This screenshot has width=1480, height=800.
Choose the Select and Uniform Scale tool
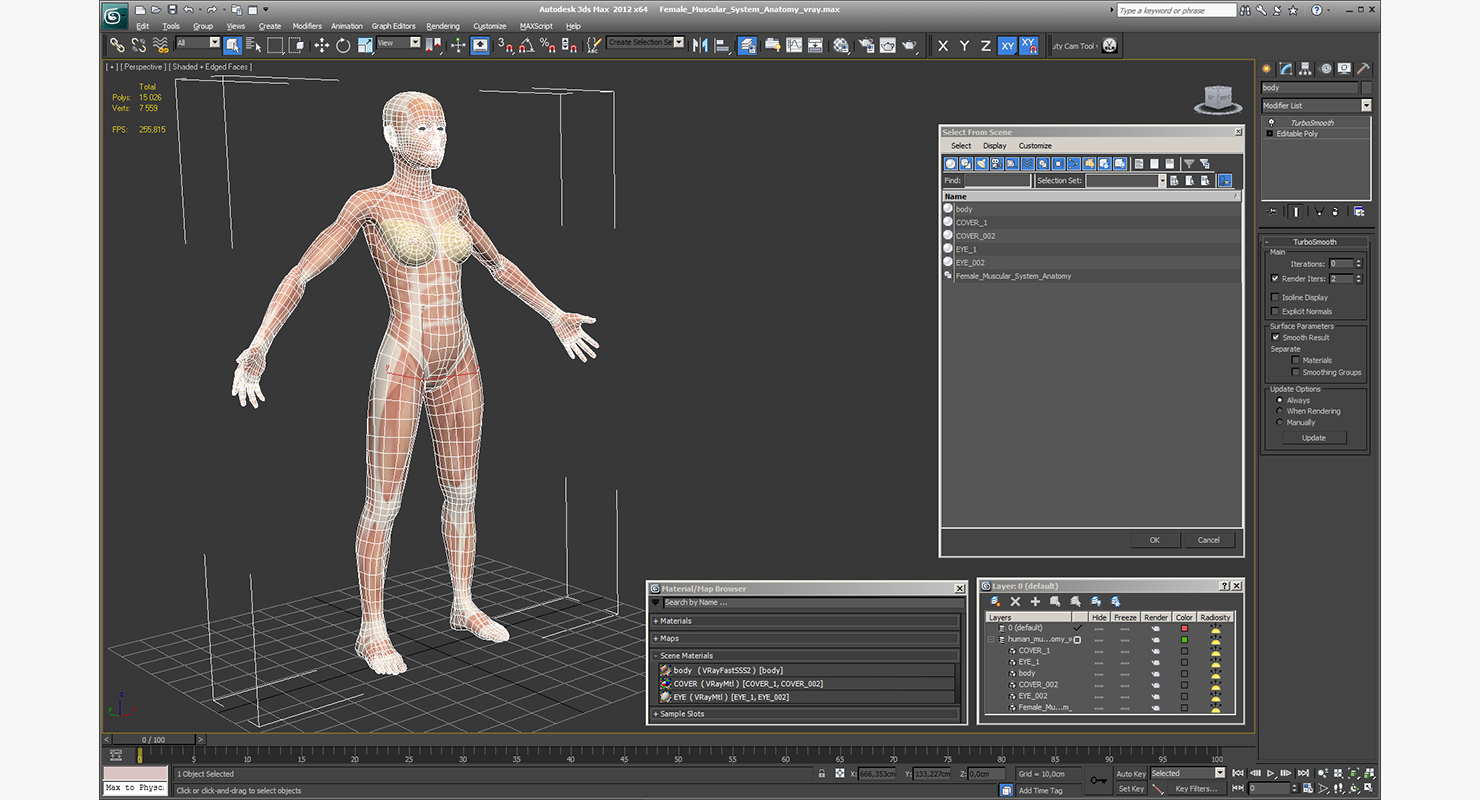click(365, 45)
